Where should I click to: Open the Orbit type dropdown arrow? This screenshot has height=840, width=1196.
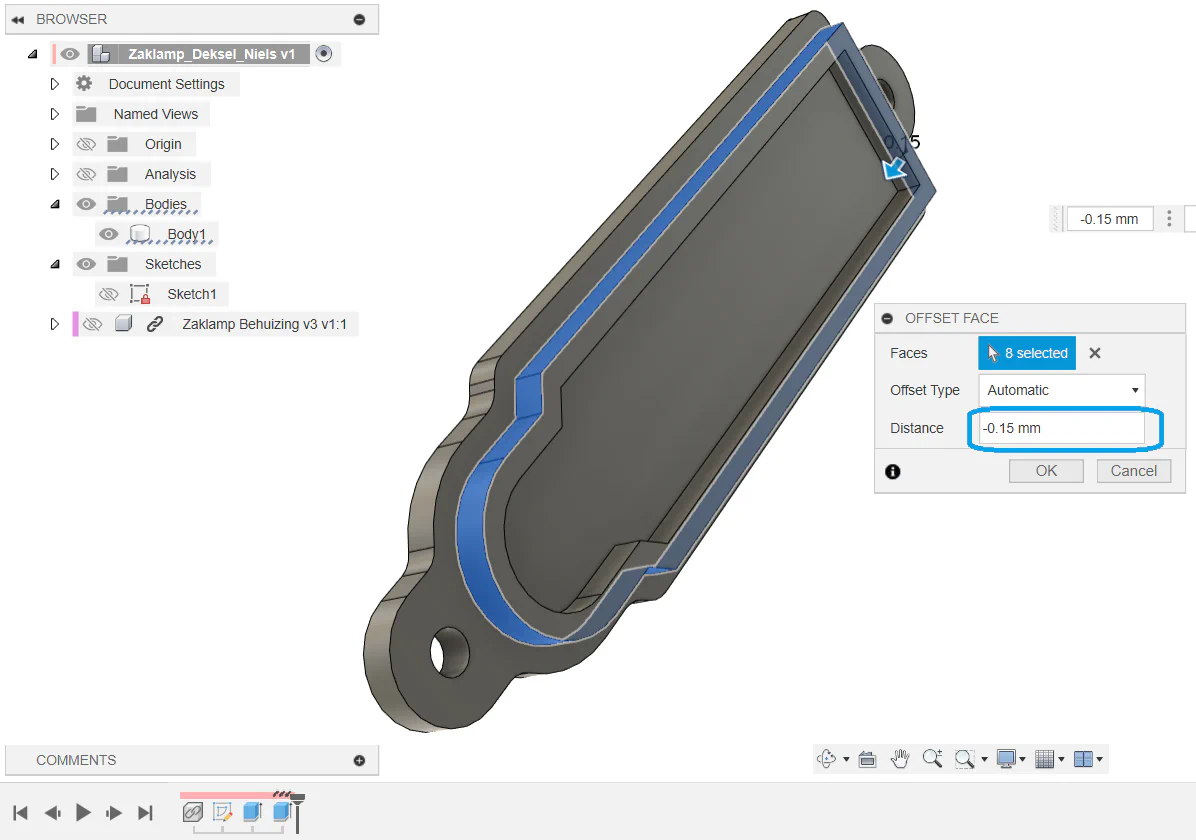846,759
